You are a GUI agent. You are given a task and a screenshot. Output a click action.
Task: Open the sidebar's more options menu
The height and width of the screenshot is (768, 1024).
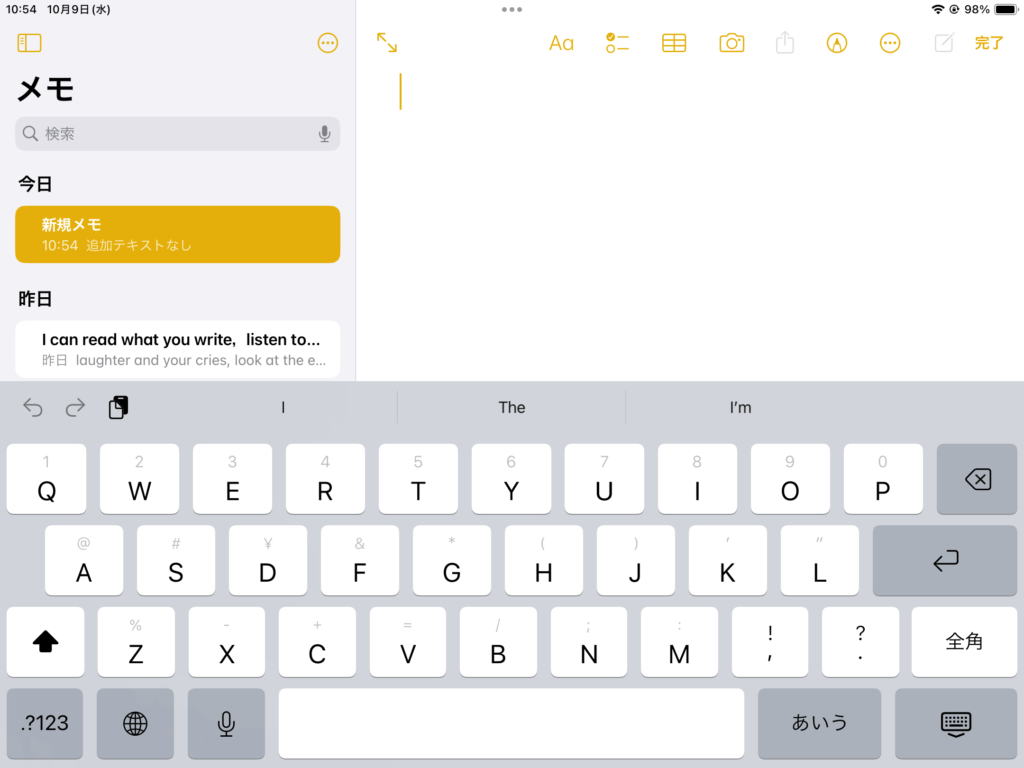click(x=327, y=43)
